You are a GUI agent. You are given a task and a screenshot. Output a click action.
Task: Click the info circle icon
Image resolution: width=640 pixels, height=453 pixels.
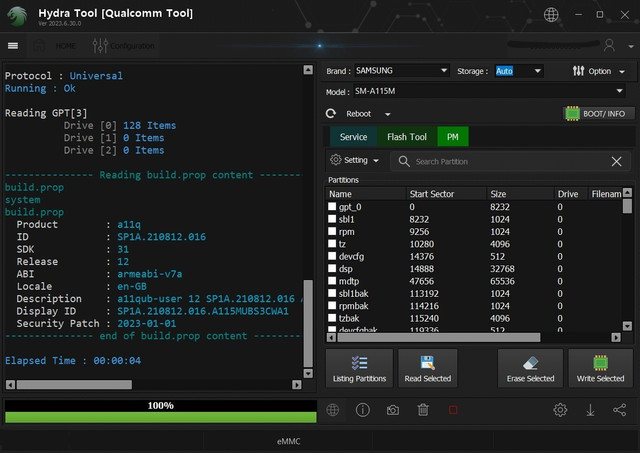click(x=363, y=410)
